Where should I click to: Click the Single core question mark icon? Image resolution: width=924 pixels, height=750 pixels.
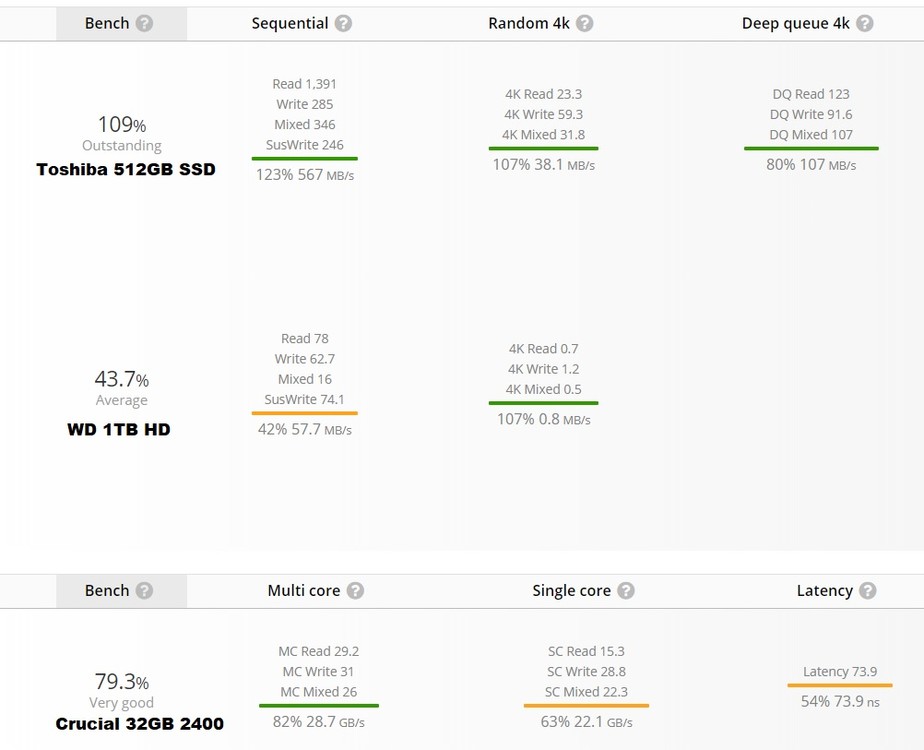(626, 590)
